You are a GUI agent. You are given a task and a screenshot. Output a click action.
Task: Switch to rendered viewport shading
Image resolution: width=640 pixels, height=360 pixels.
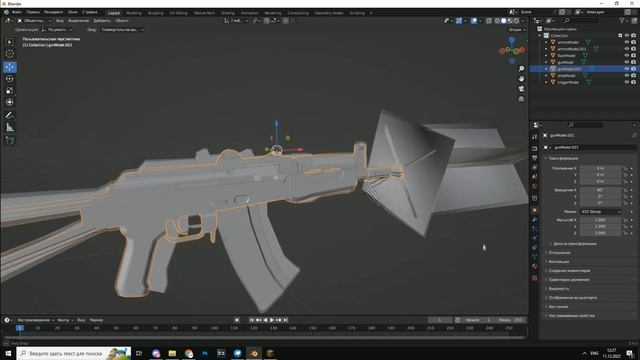(x=517, y=20)
